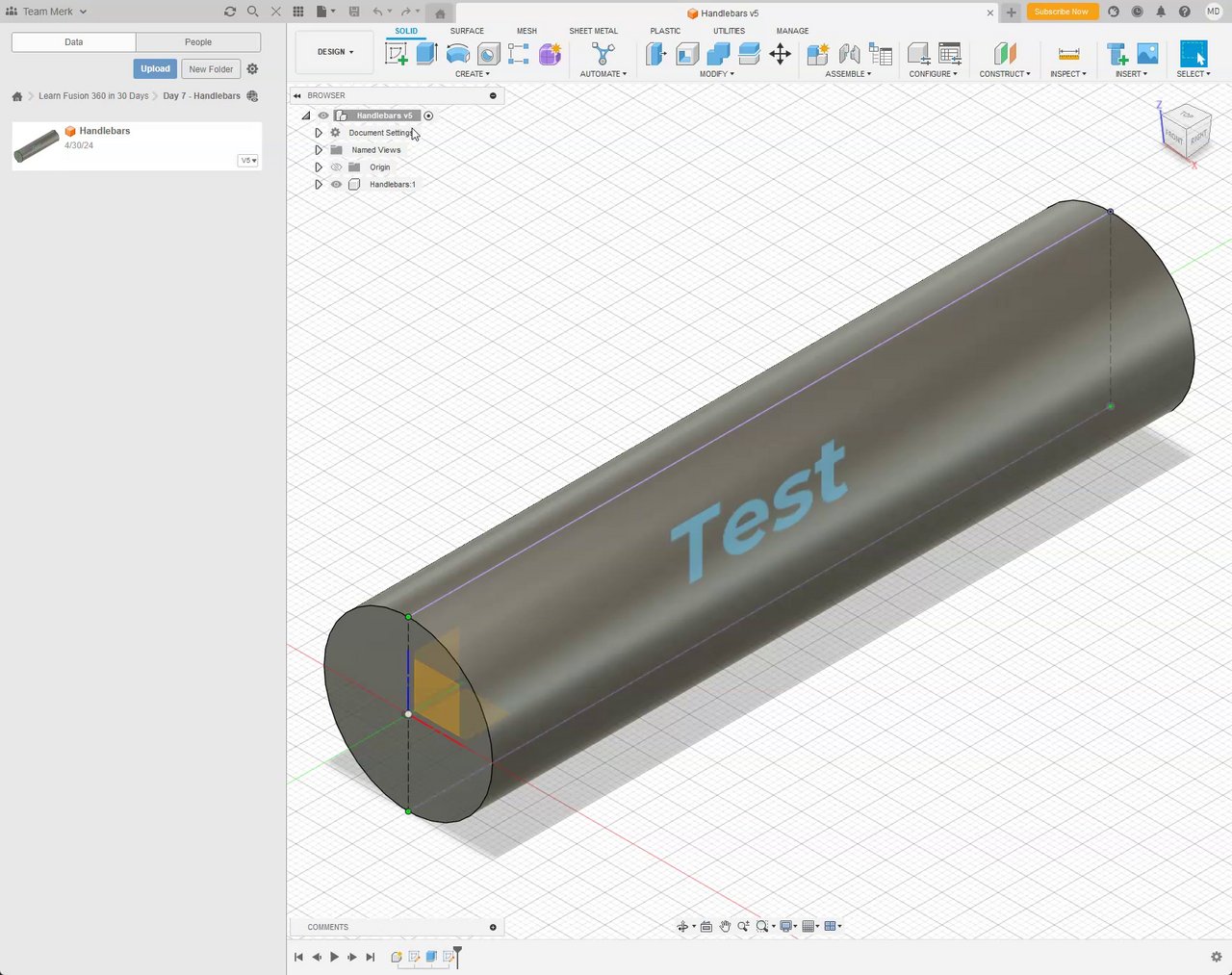
Task: Open the V5 version dropdown
Action: coord(248,161)
